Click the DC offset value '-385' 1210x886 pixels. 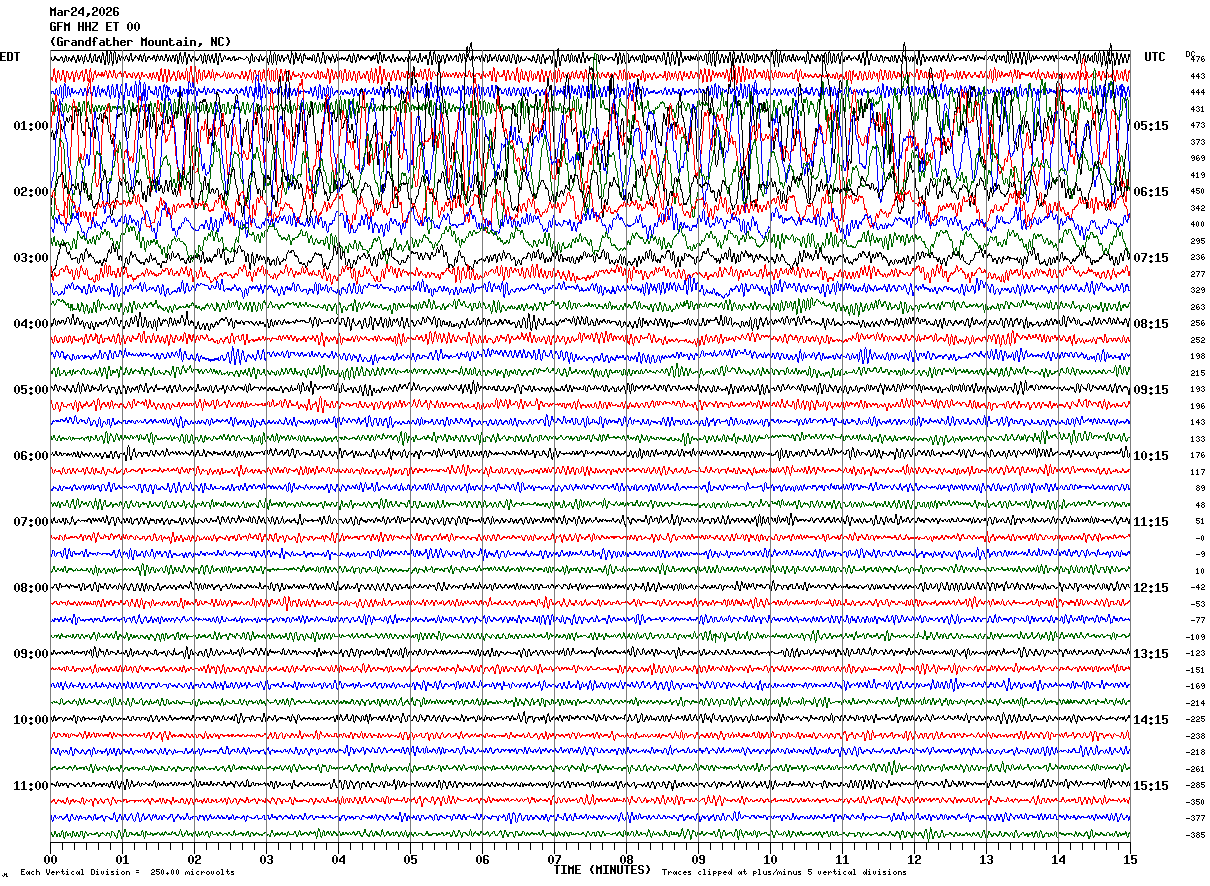pos(1195,835)
